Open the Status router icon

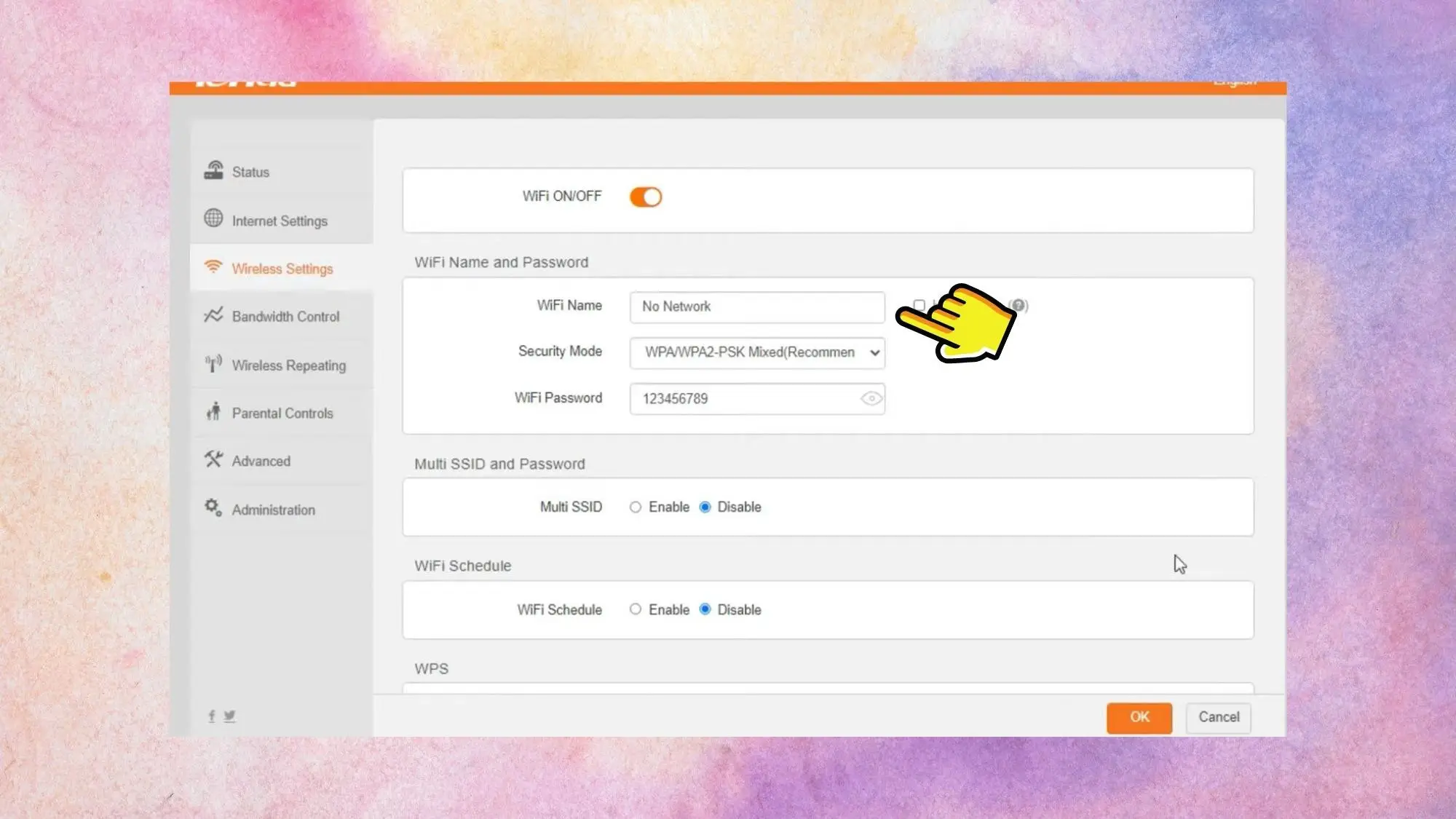tap(213, 170)
